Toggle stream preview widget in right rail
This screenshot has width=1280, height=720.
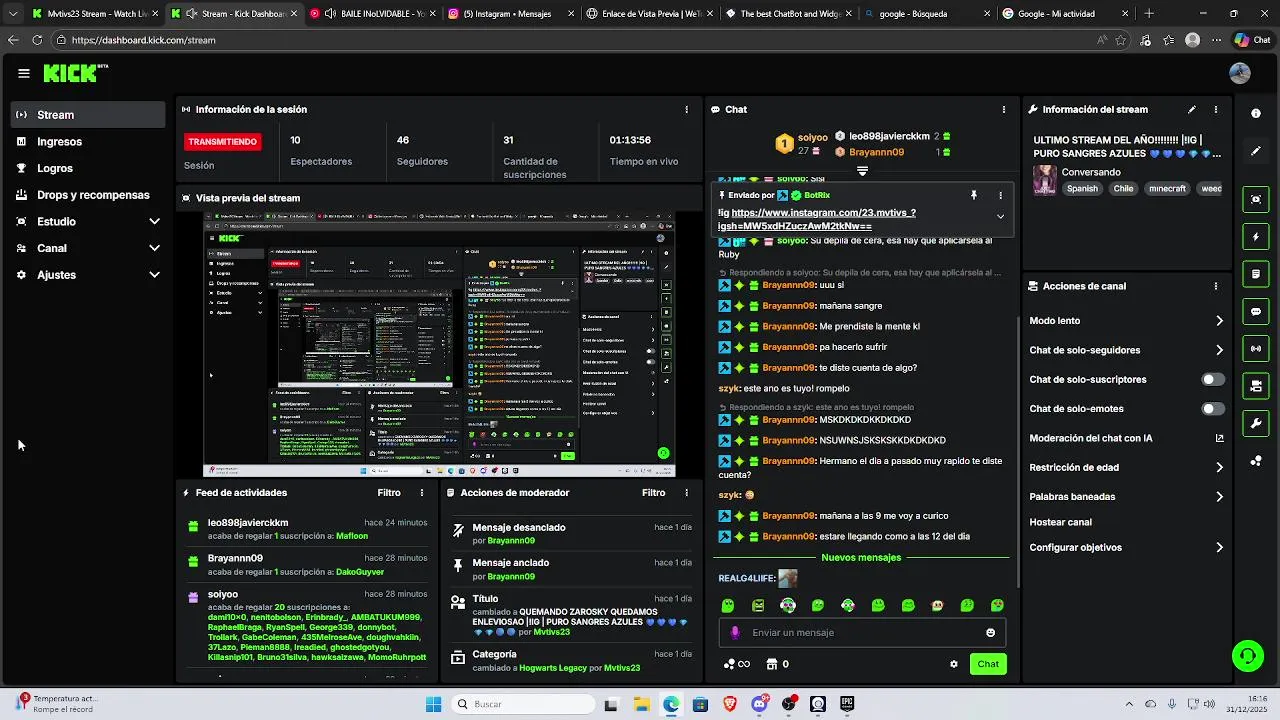pos(1256,199)
